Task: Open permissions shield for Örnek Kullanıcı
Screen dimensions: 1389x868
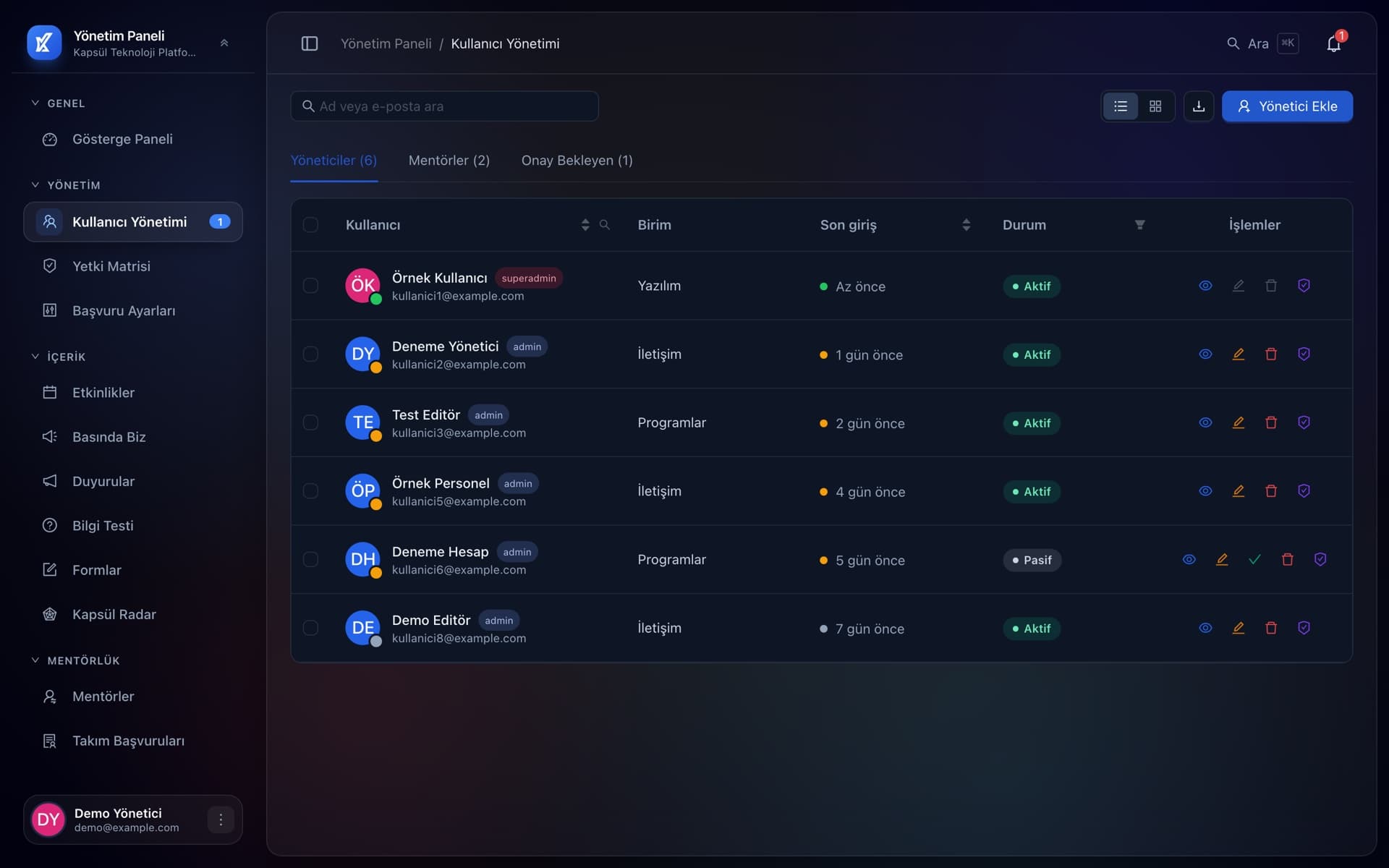Action: coord(1304,286)
